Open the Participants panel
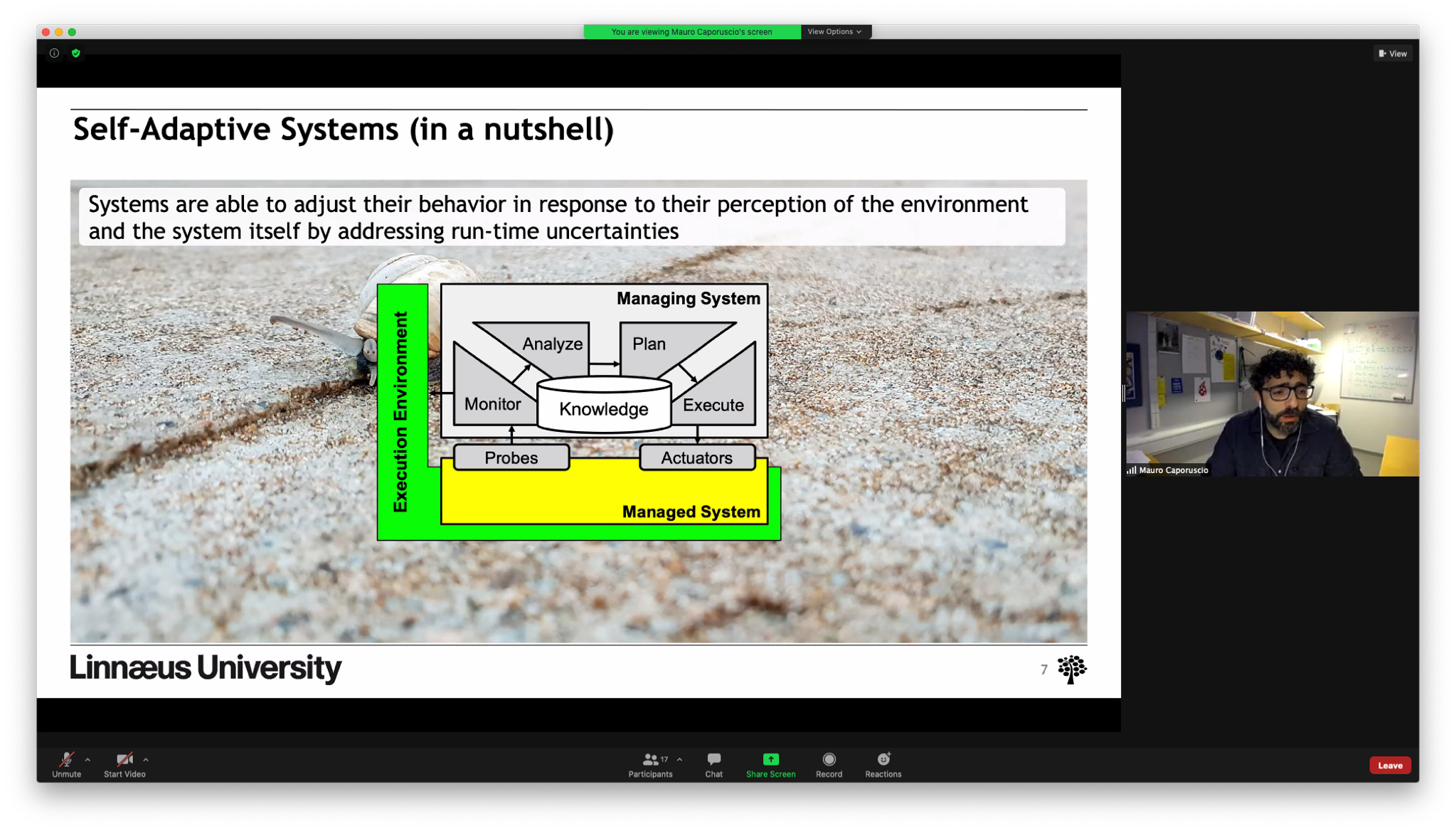This screenshot has height=831, width=1456. click(650, 765)
